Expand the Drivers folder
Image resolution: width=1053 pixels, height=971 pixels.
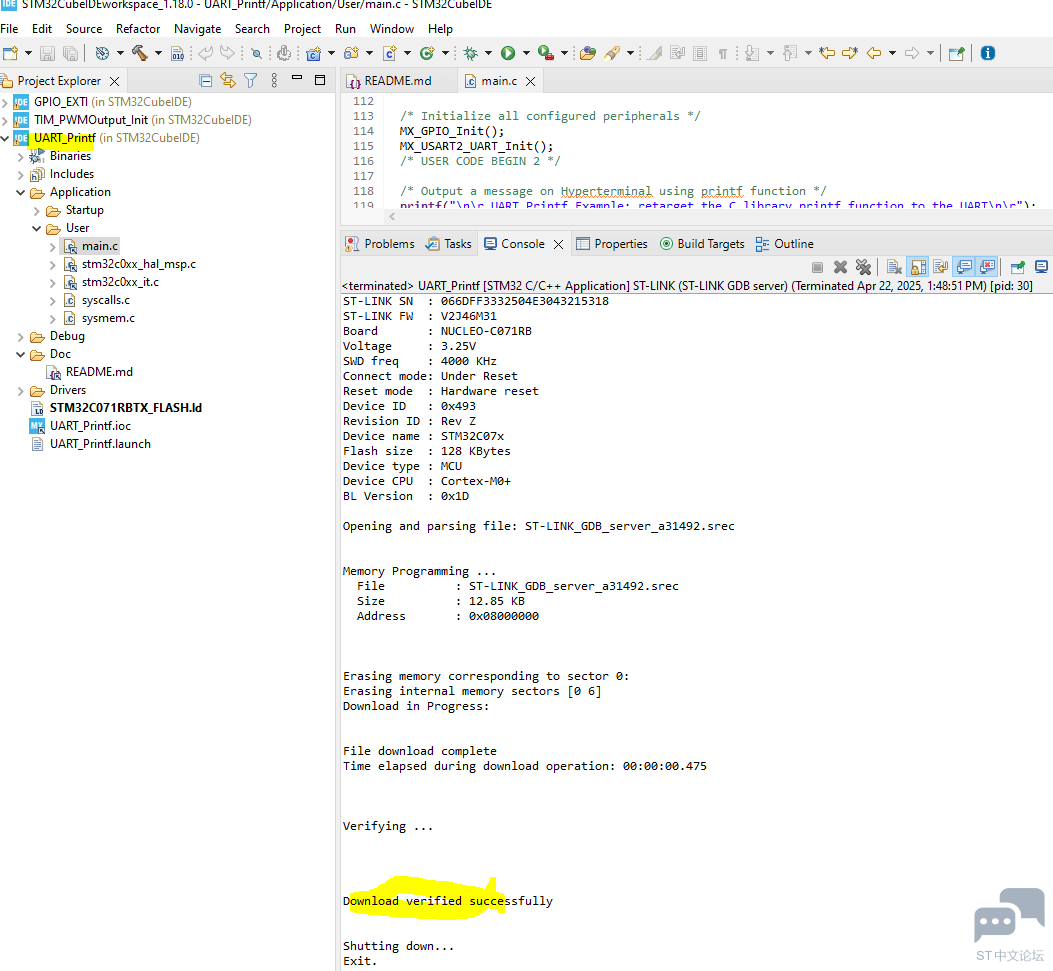20,391
